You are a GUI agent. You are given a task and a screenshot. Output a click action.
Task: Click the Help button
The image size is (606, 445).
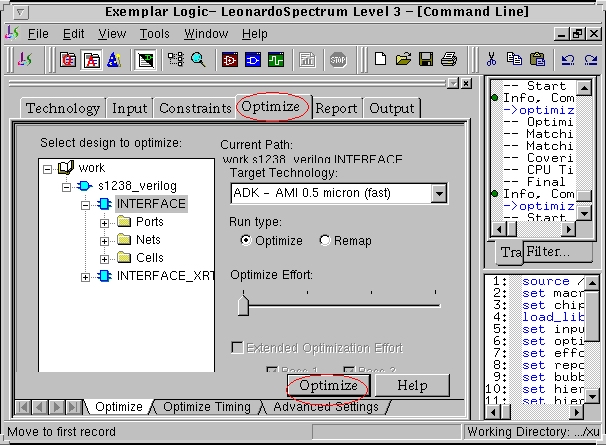411,385
